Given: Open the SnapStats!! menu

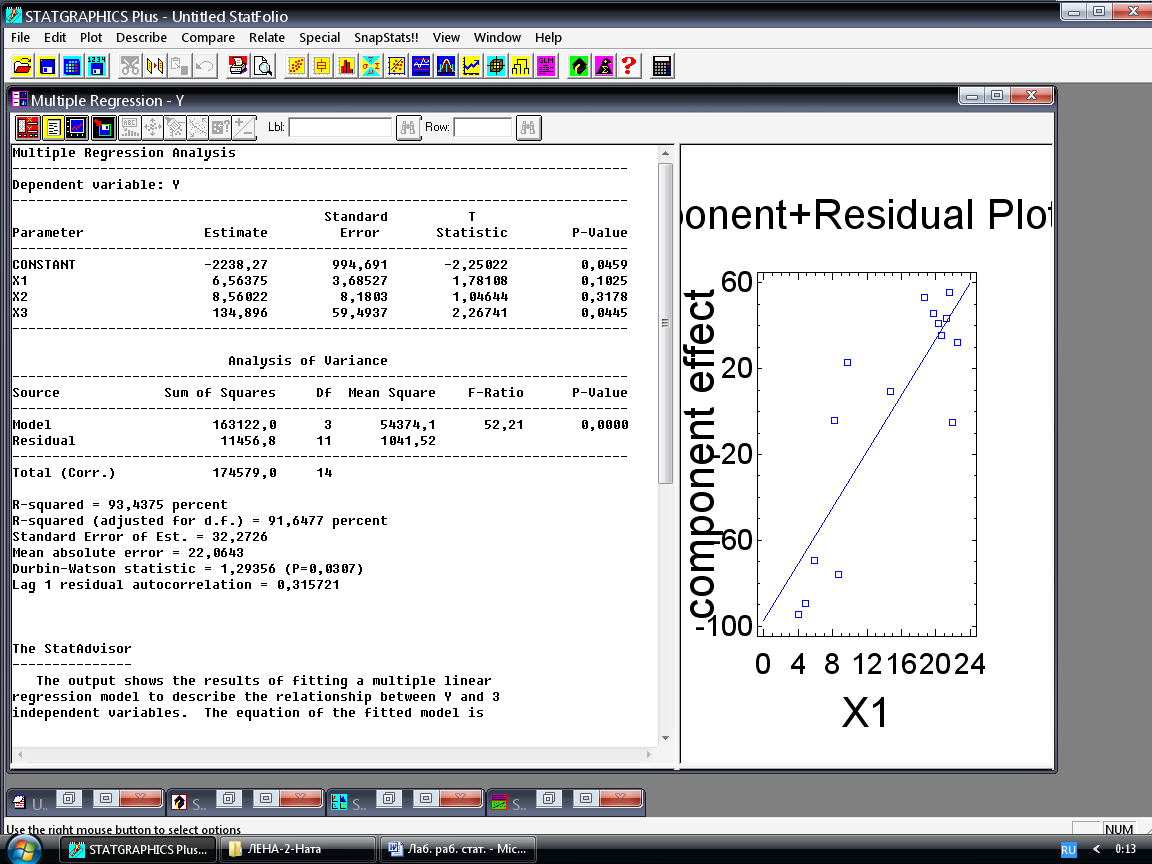Looking at the screenshot, I should (386, 37).
